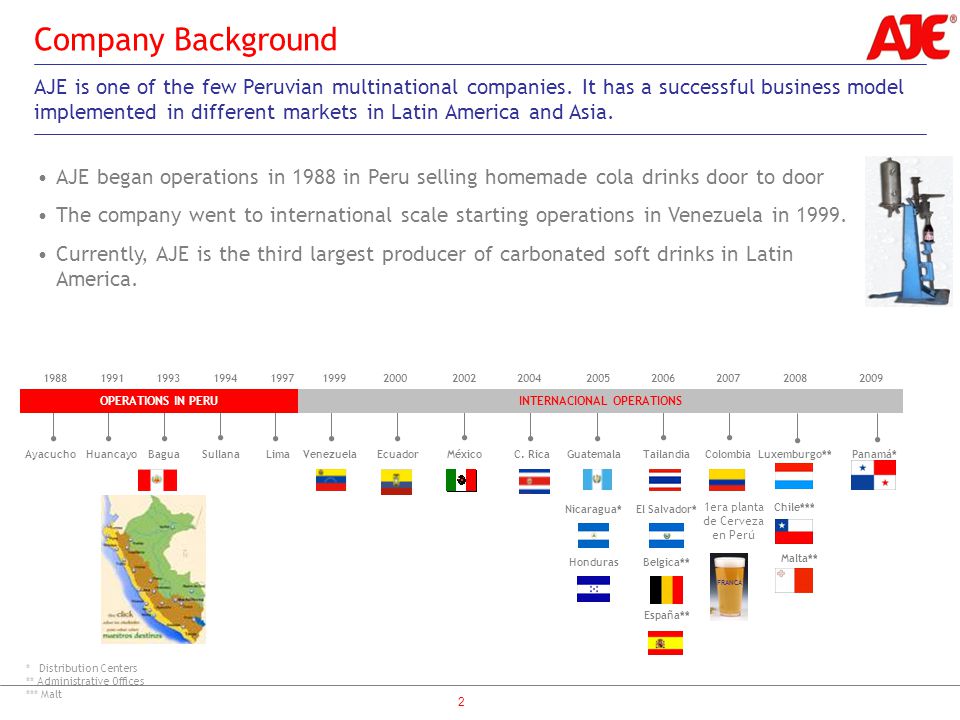Click the 2005 Guatemala timeline marker

[598, 438]
